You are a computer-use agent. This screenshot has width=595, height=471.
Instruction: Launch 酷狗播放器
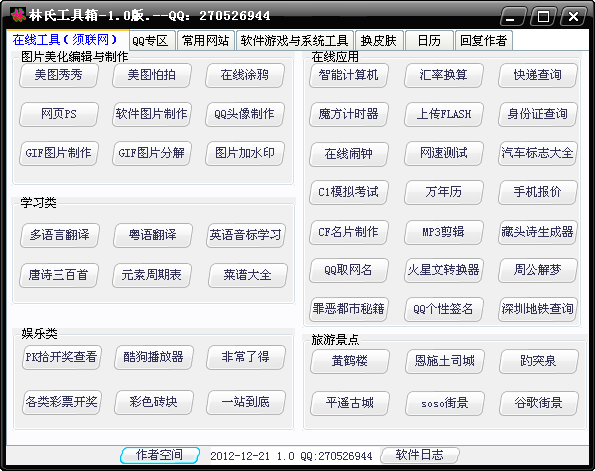coord(154,357)
